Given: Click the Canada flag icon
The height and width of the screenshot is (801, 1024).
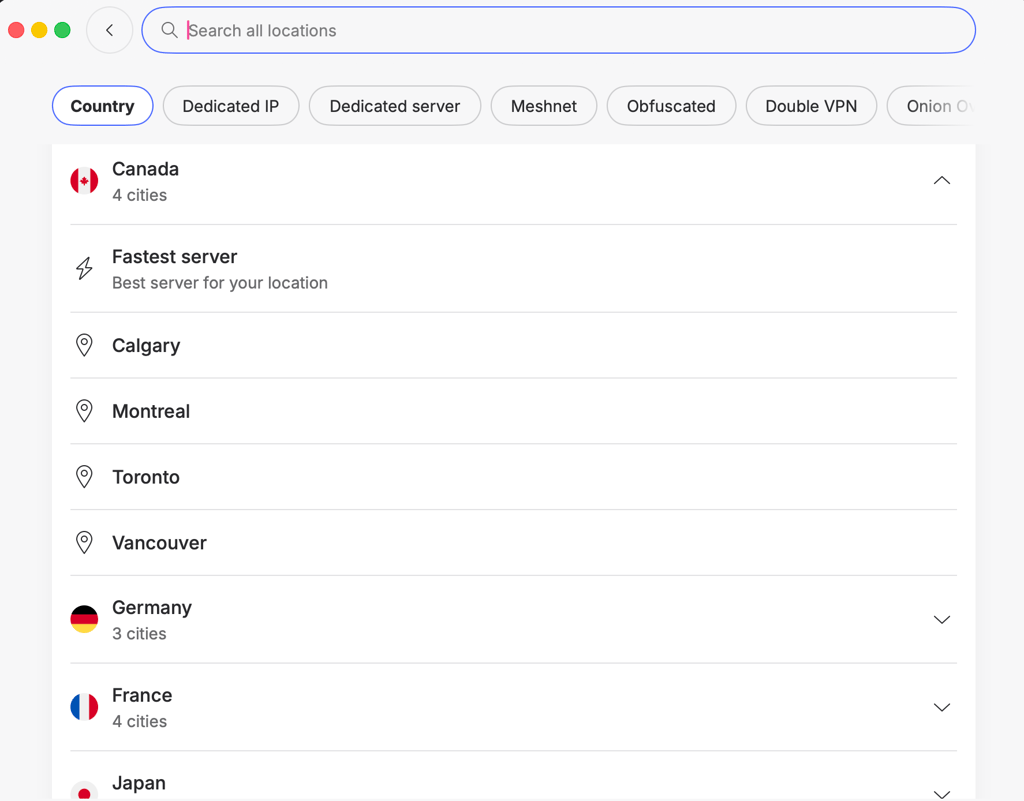Looking at the screenshot, I should coord(84,181).
